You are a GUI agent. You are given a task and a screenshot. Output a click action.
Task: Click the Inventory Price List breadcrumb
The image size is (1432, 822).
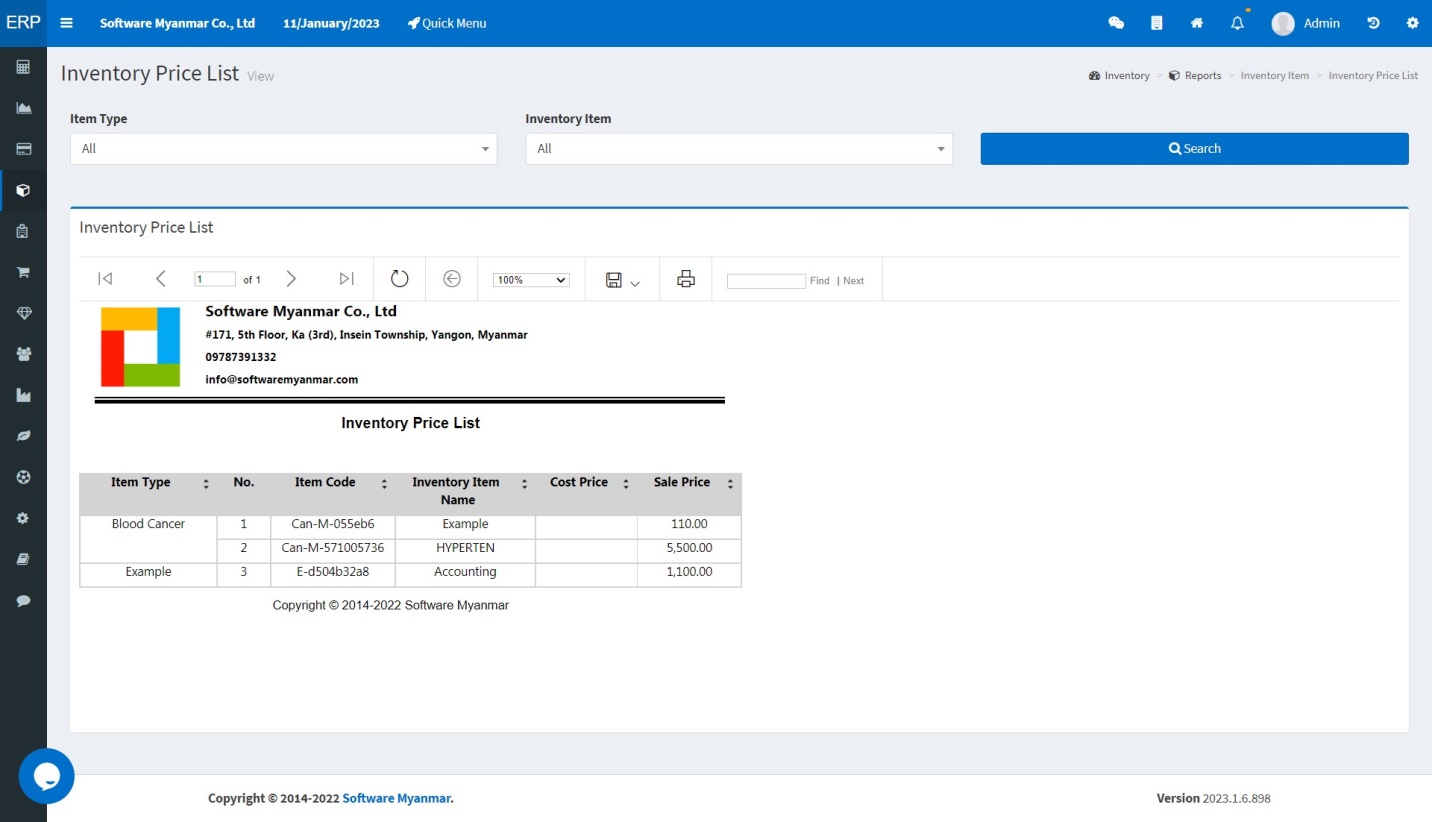pos(1373,76)
